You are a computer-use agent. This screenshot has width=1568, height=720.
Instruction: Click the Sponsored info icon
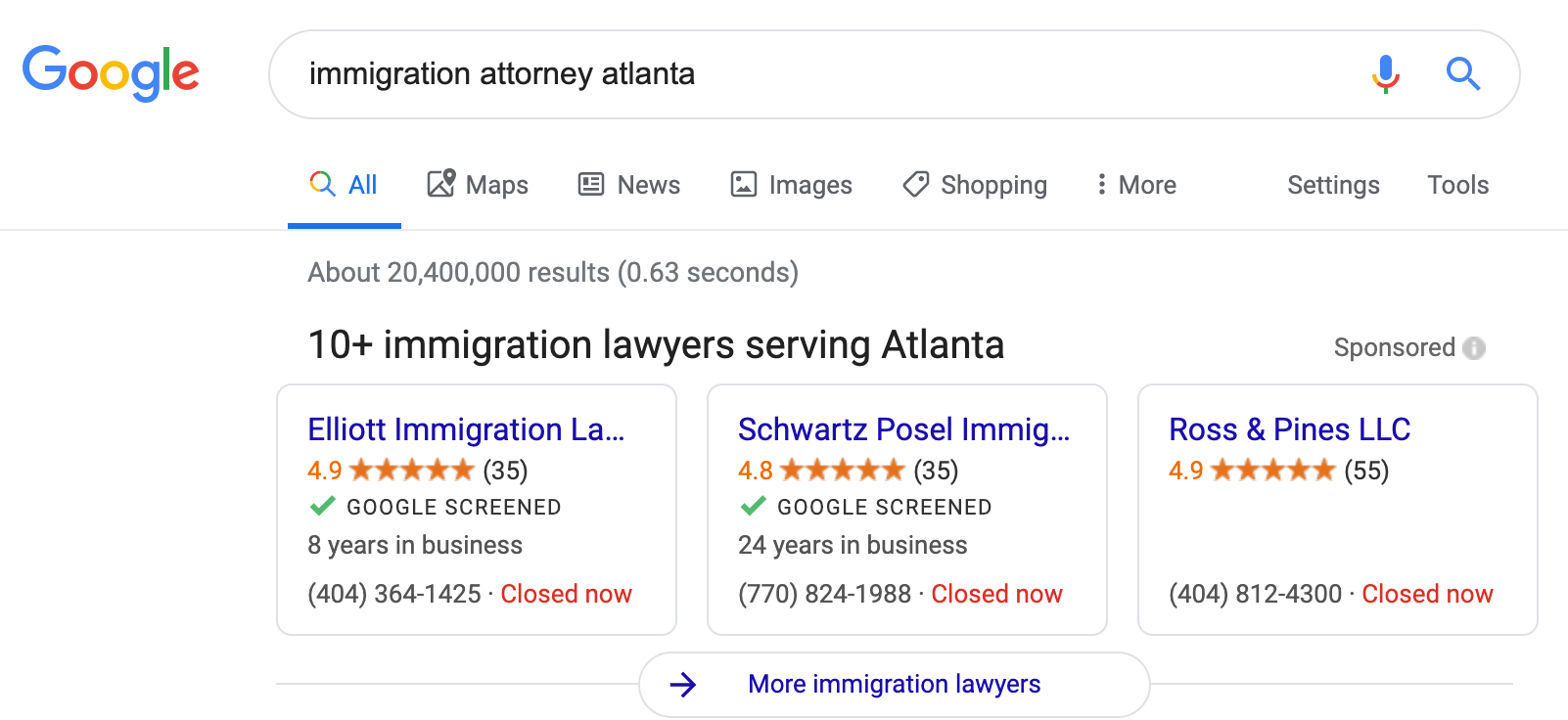1474,347
